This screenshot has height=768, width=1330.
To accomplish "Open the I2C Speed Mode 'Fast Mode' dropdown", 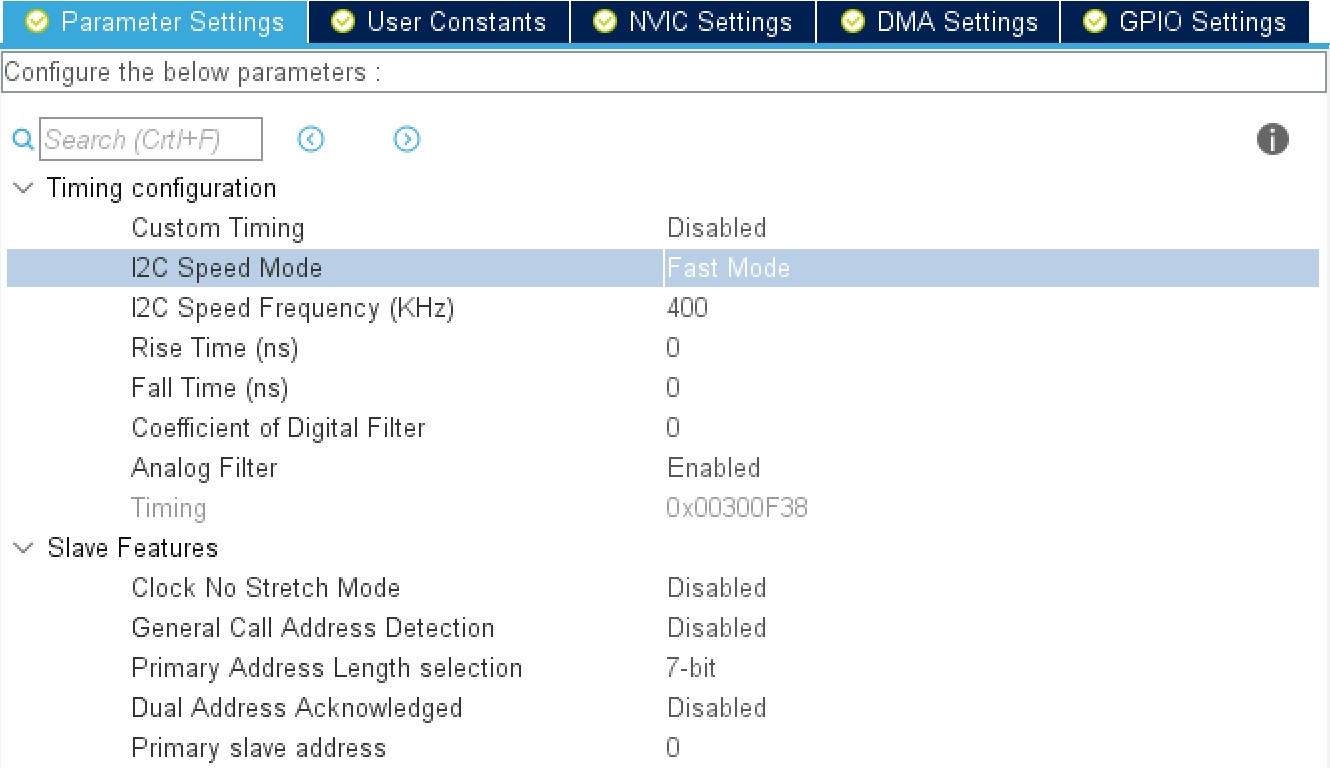I will coord(991,268).
